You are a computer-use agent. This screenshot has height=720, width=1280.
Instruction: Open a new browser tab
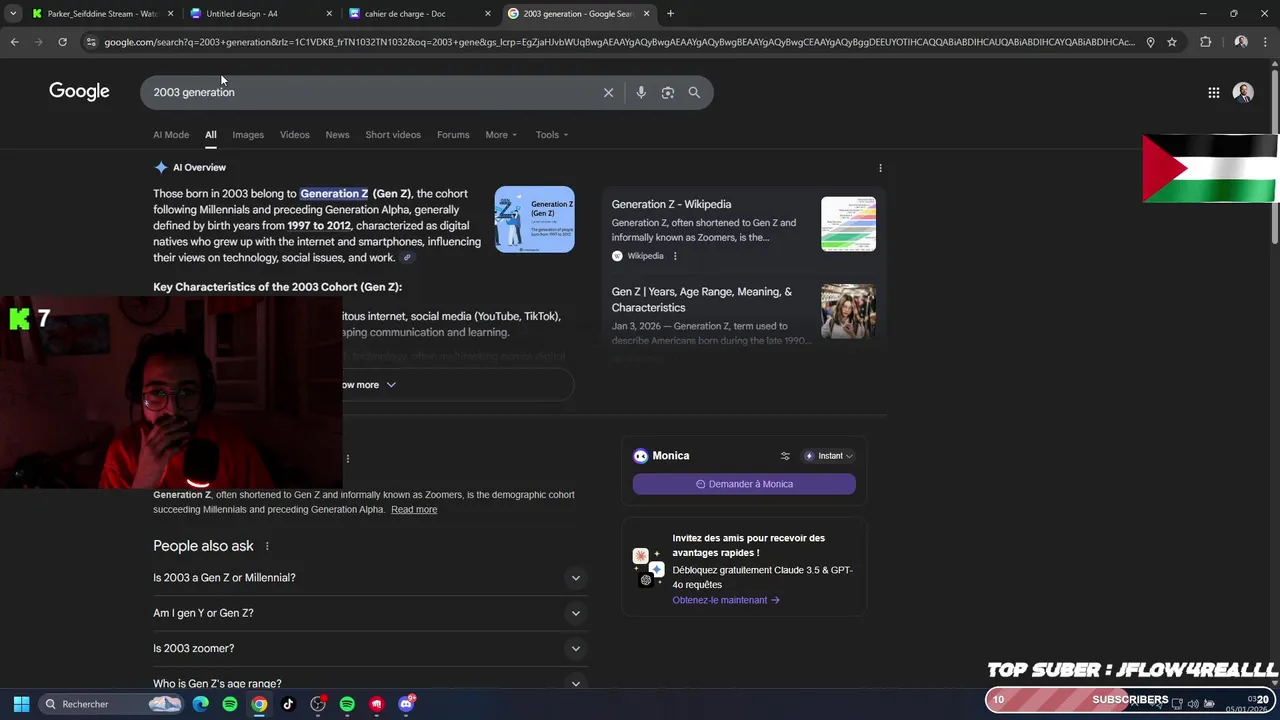(x=670, y=14)
